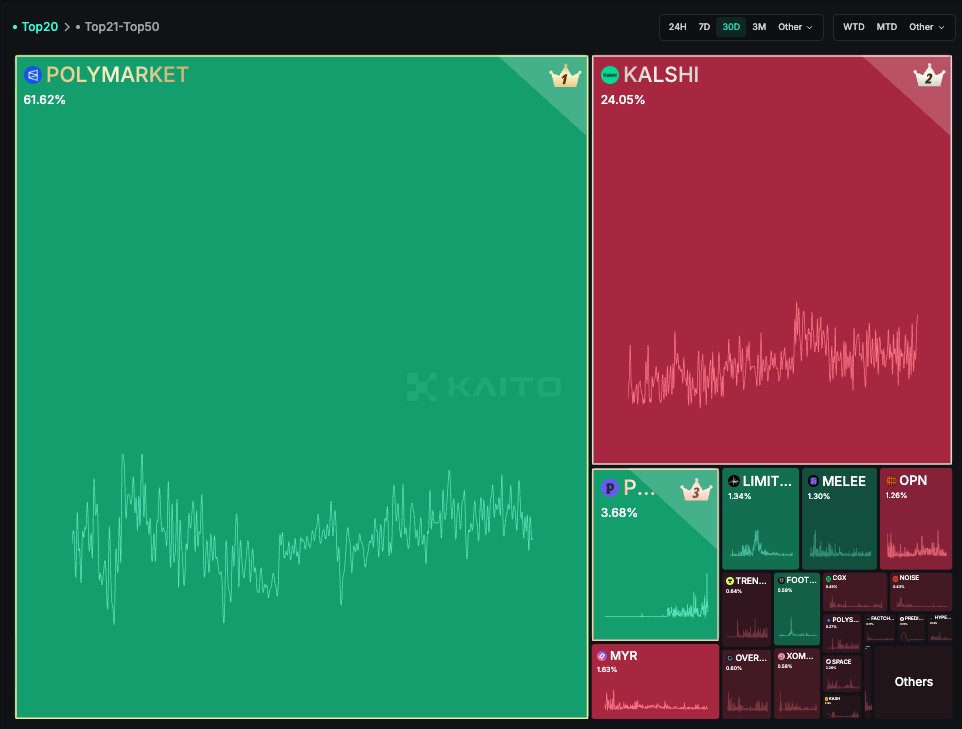
Task: Click the SPACE logo icon
Action: 828,662
